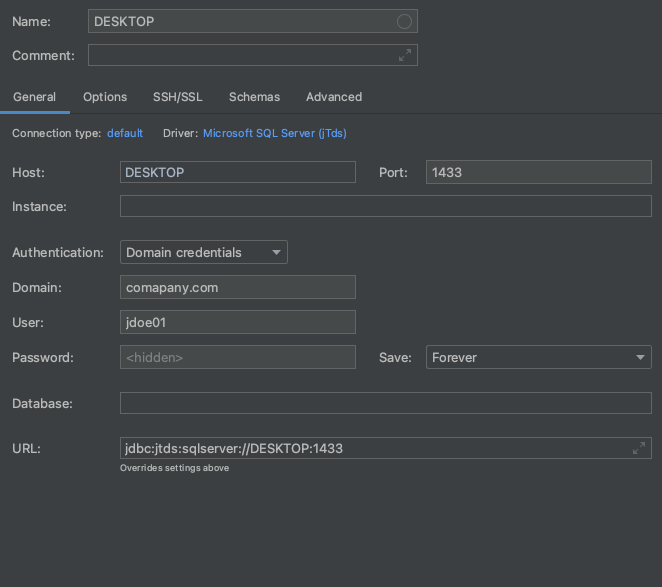This screenshot has height=587, width=662.
Task: Focus the Host field containing DESKTOP
Action: pyautogui.click(x=238, y=172)
